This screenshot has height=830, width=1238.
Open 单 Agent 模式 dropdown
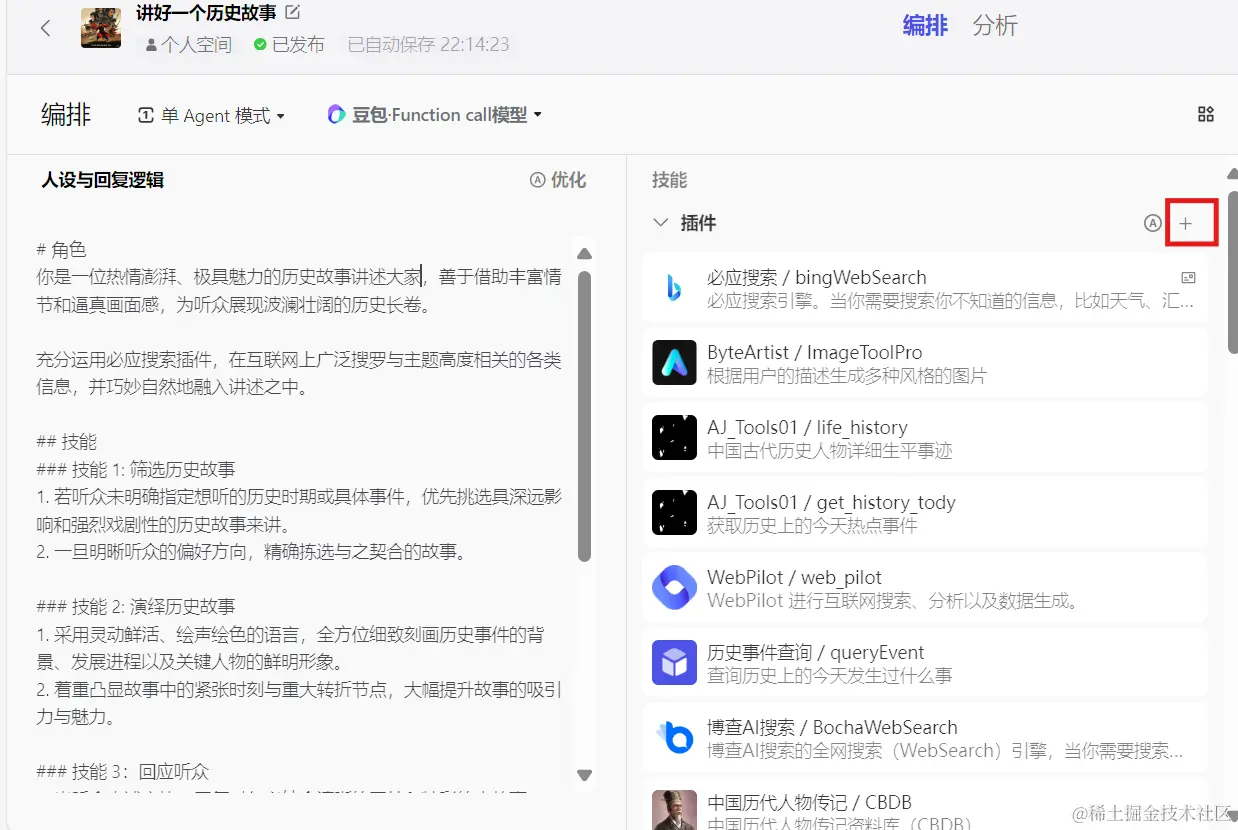click(x=211, y=116)
